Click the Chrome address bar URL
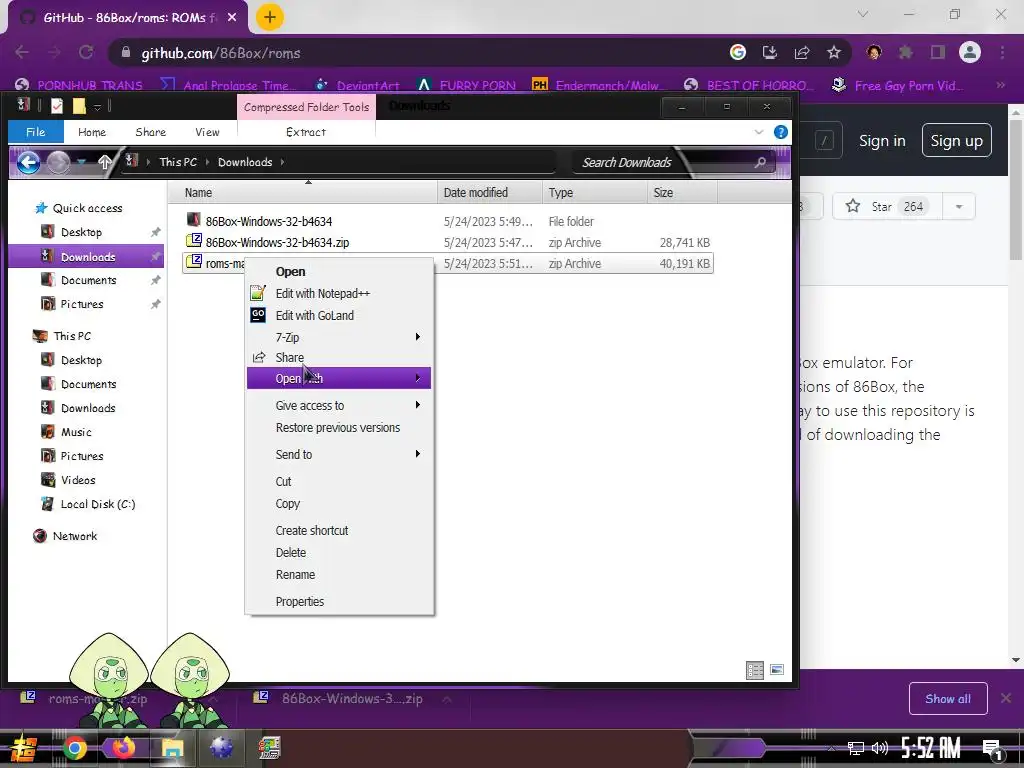Screen dimensions: 1024x768 [221, 53]
